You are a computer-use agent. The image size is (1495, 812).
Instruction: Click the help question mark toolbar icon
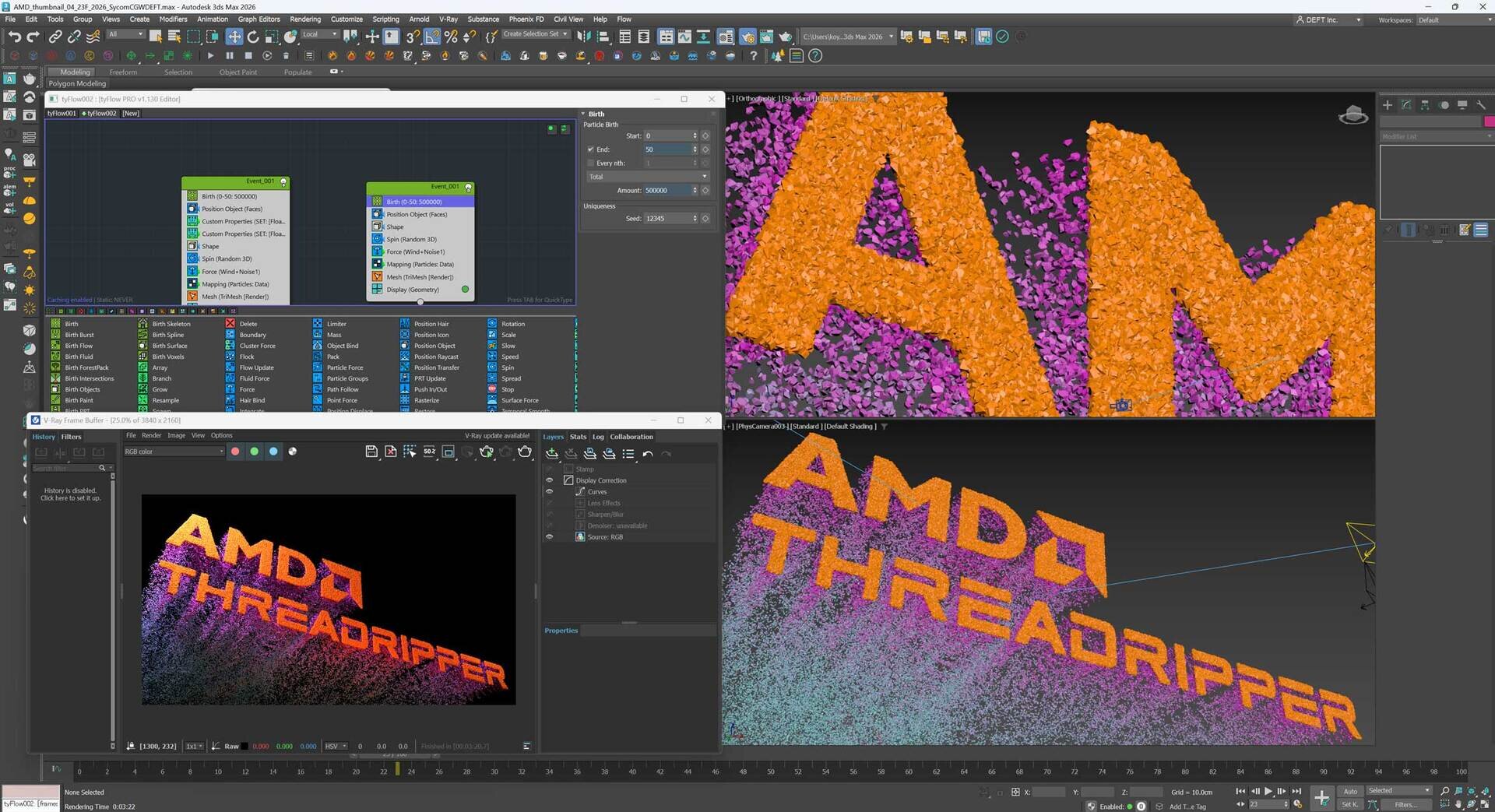(753, 55)
